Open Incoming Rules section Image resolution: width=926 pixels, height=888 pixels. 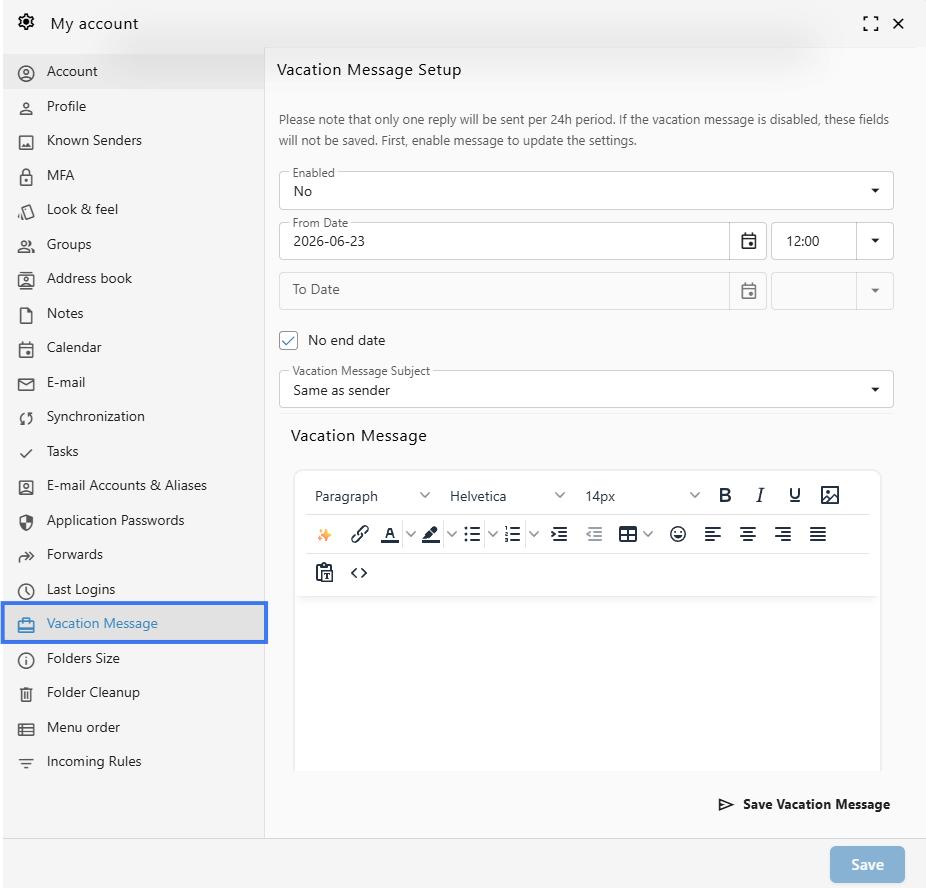(x=133, y=762)
